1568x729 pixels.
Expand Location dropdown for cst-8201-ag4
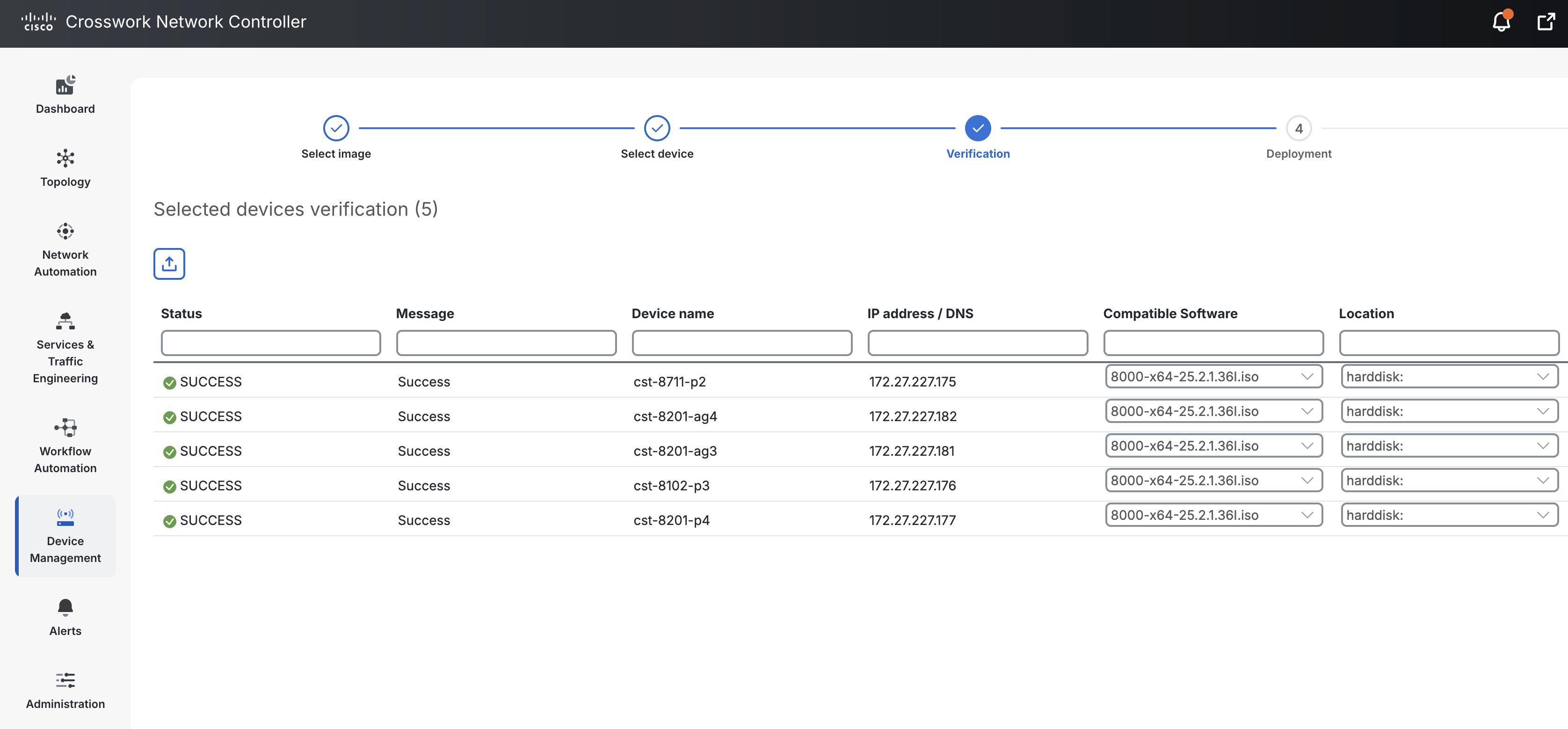coord(1449,411)
